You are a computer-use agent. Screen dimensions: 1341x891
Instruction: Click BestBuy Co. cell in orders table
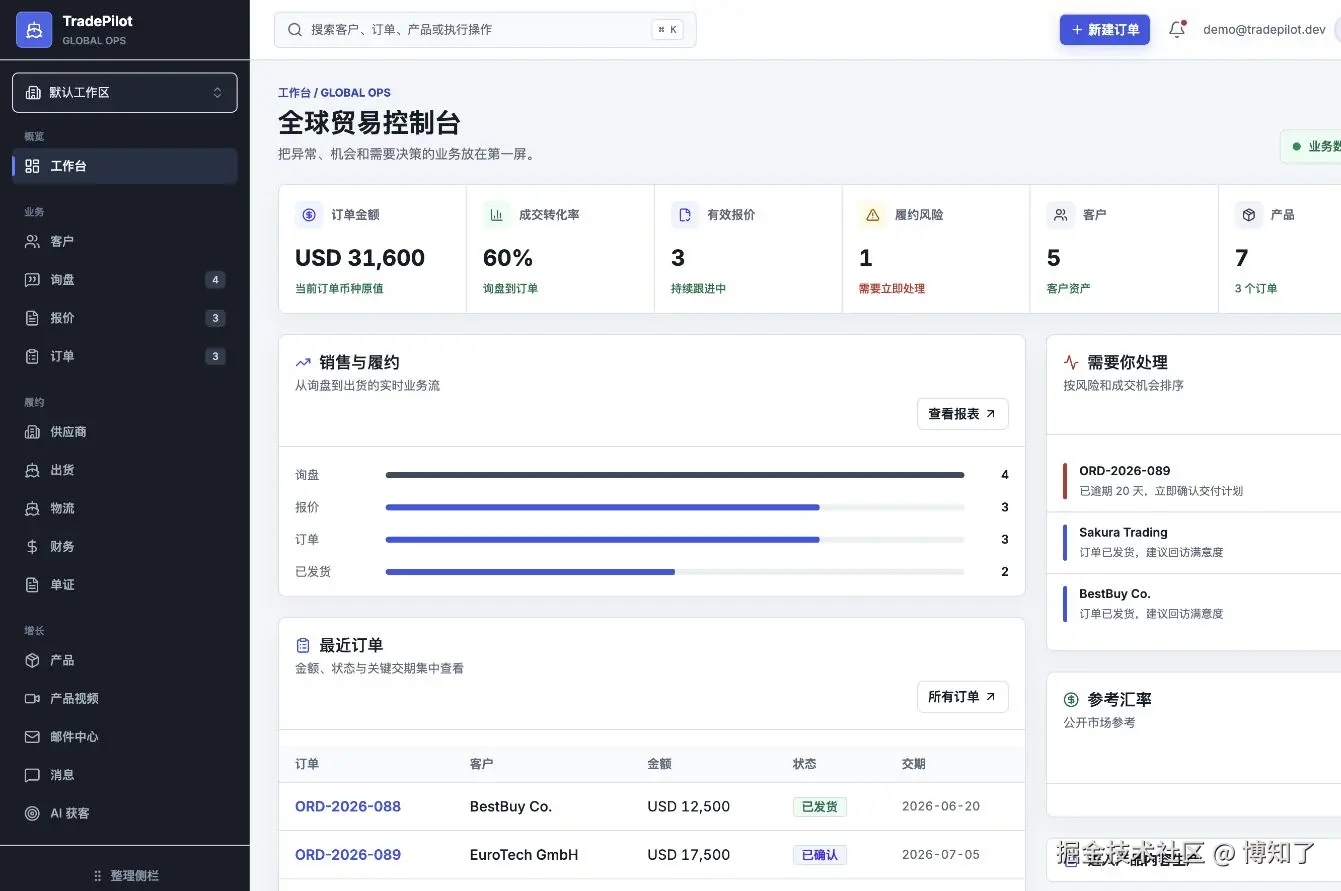pos(511,806)
